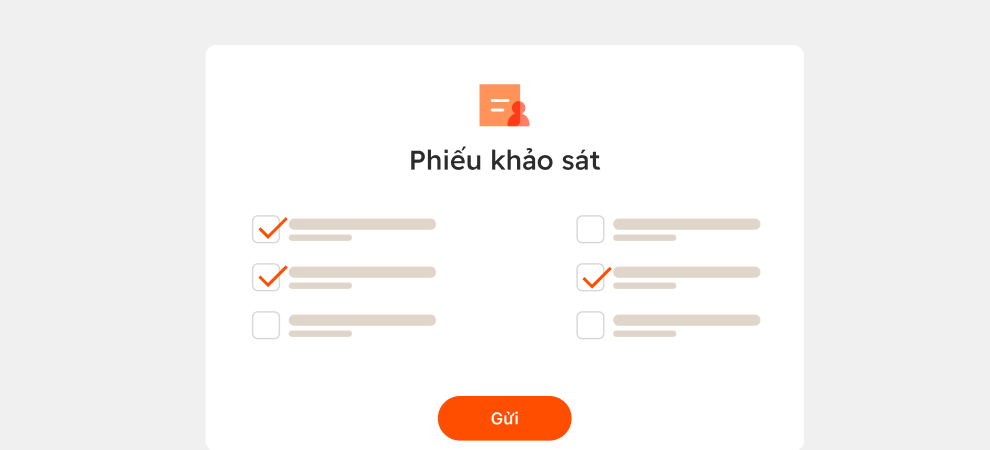Viewport: 990px width, 450px height.
Task: Tick the empty first checkbox in right column
Action: point(590,229)
